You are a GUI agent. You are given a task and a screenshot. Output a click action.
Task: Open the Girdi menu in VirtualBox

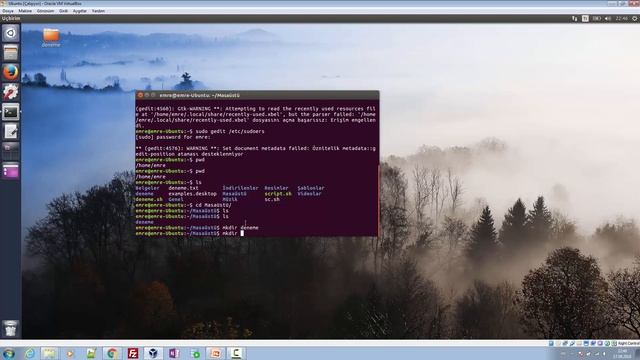point(63,11)
